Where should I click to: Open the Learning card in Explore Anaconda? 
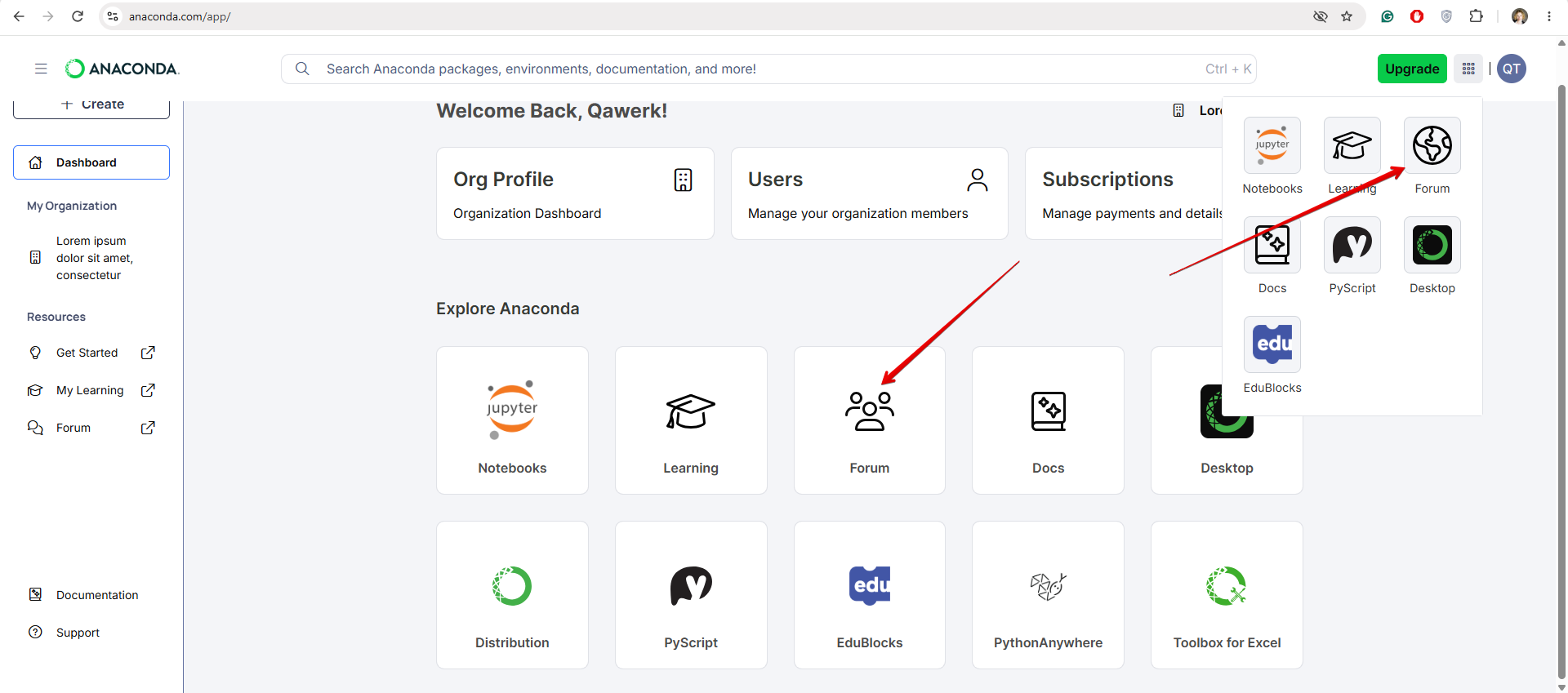pyautogui.click(x=691, y=420)
